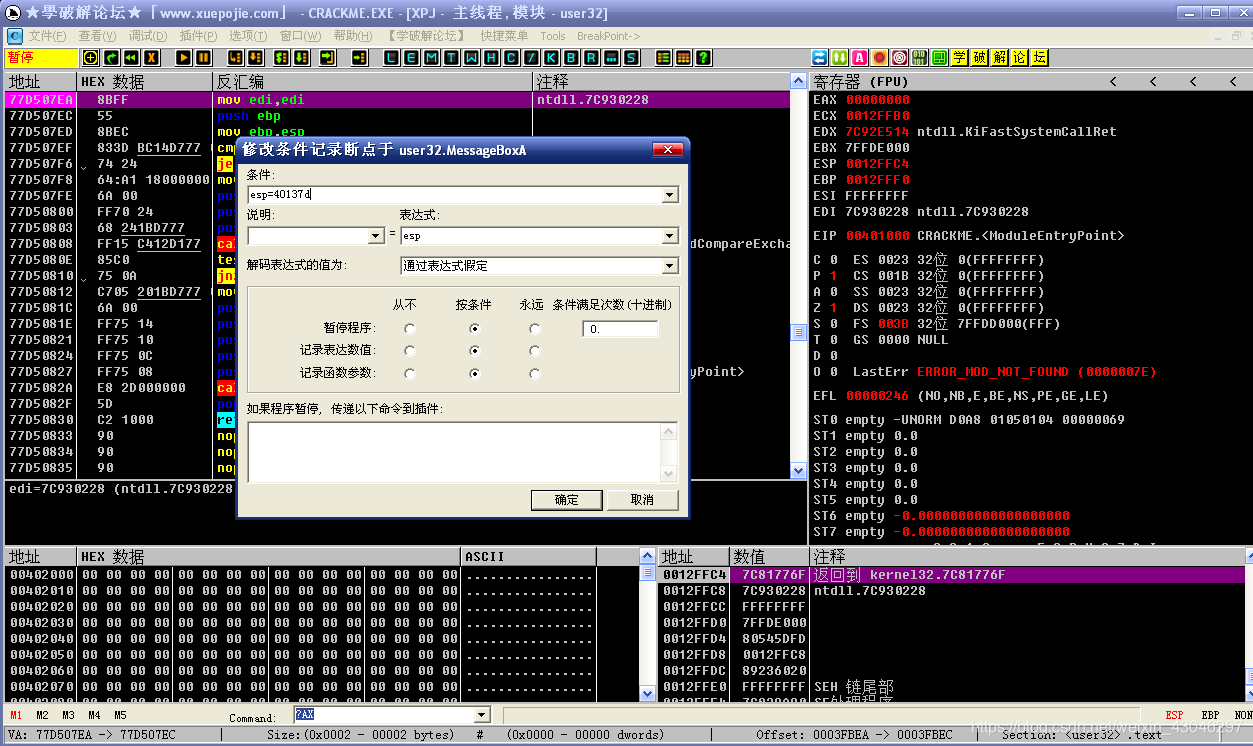Open CPU window with C icon
Screen dimensions: 1253x746
click(x=511, y=58)
